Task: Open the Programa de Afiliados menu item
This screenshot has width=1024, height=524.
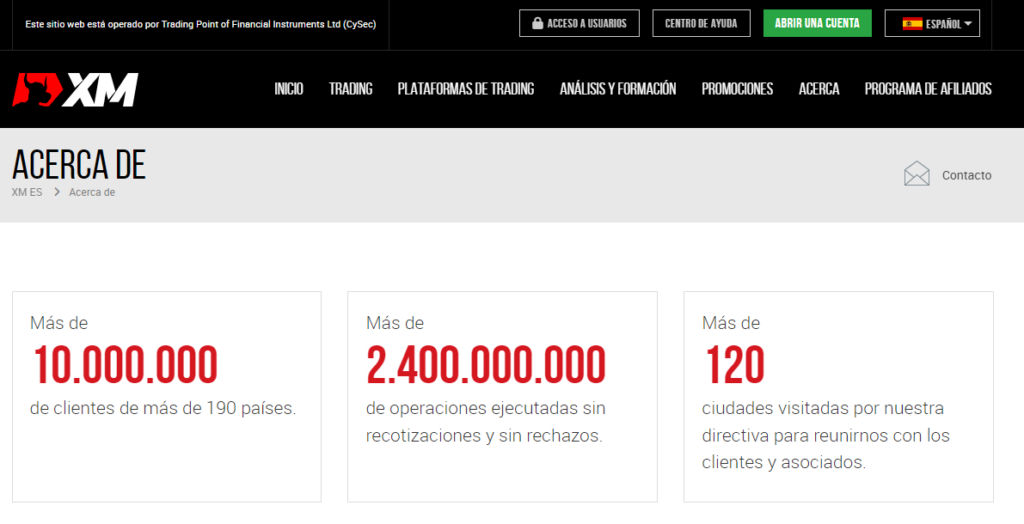Action: [x=927, y=89]
